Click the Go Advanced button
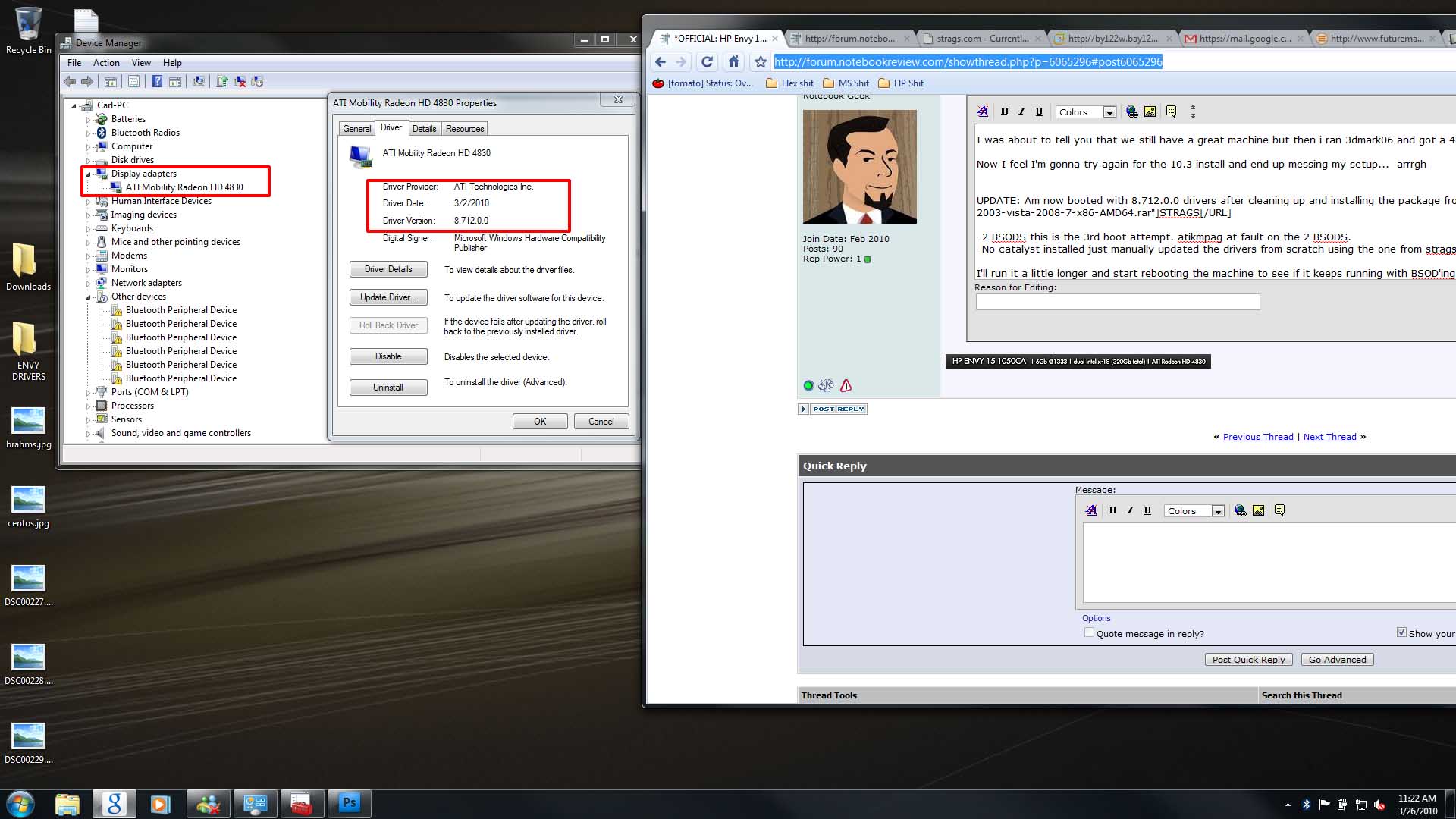This screenshot has width=1456, height=819. tap(1337, 660)
